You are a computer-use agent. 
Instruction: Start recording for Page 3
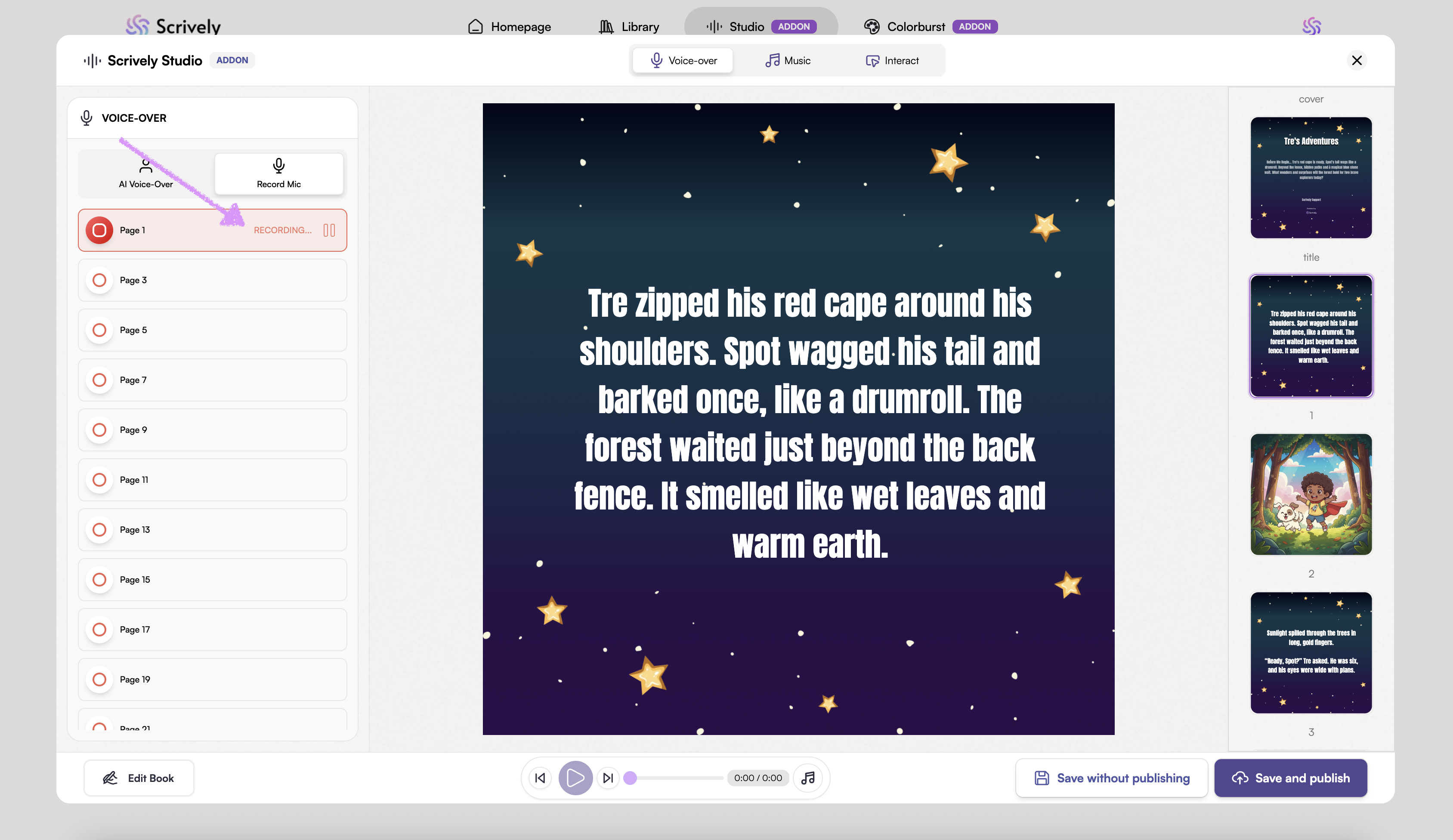click(99, 280)
